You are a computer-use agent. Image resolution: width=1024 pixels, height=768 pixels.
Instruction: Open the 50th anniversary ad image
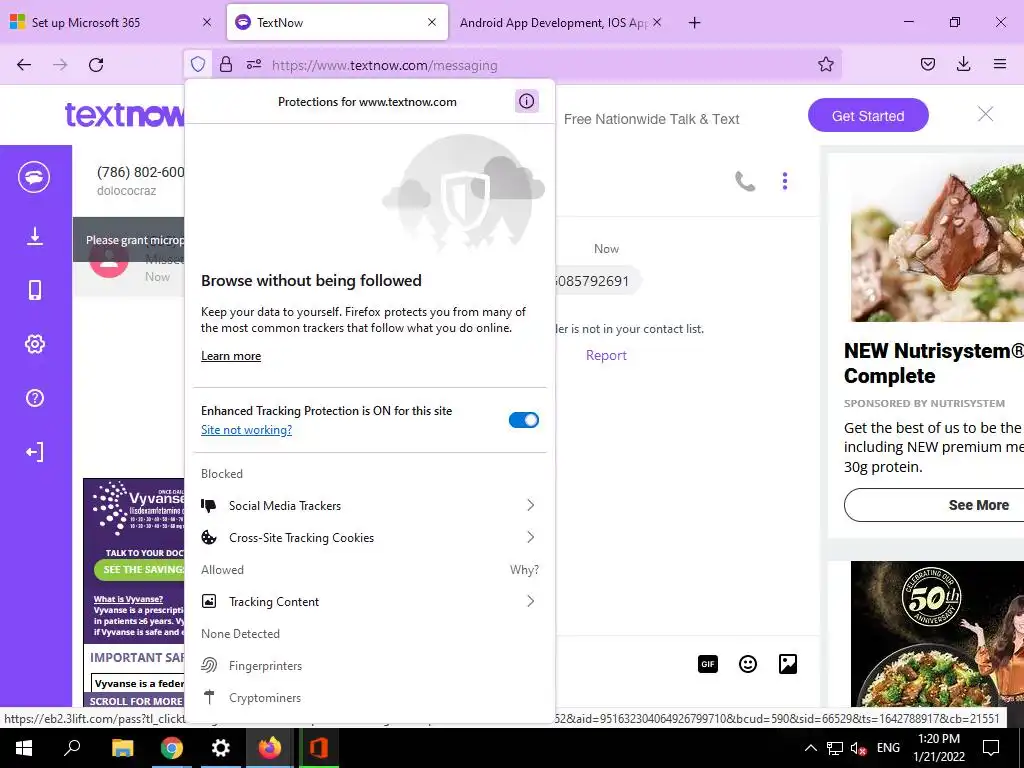coord(937,632)
